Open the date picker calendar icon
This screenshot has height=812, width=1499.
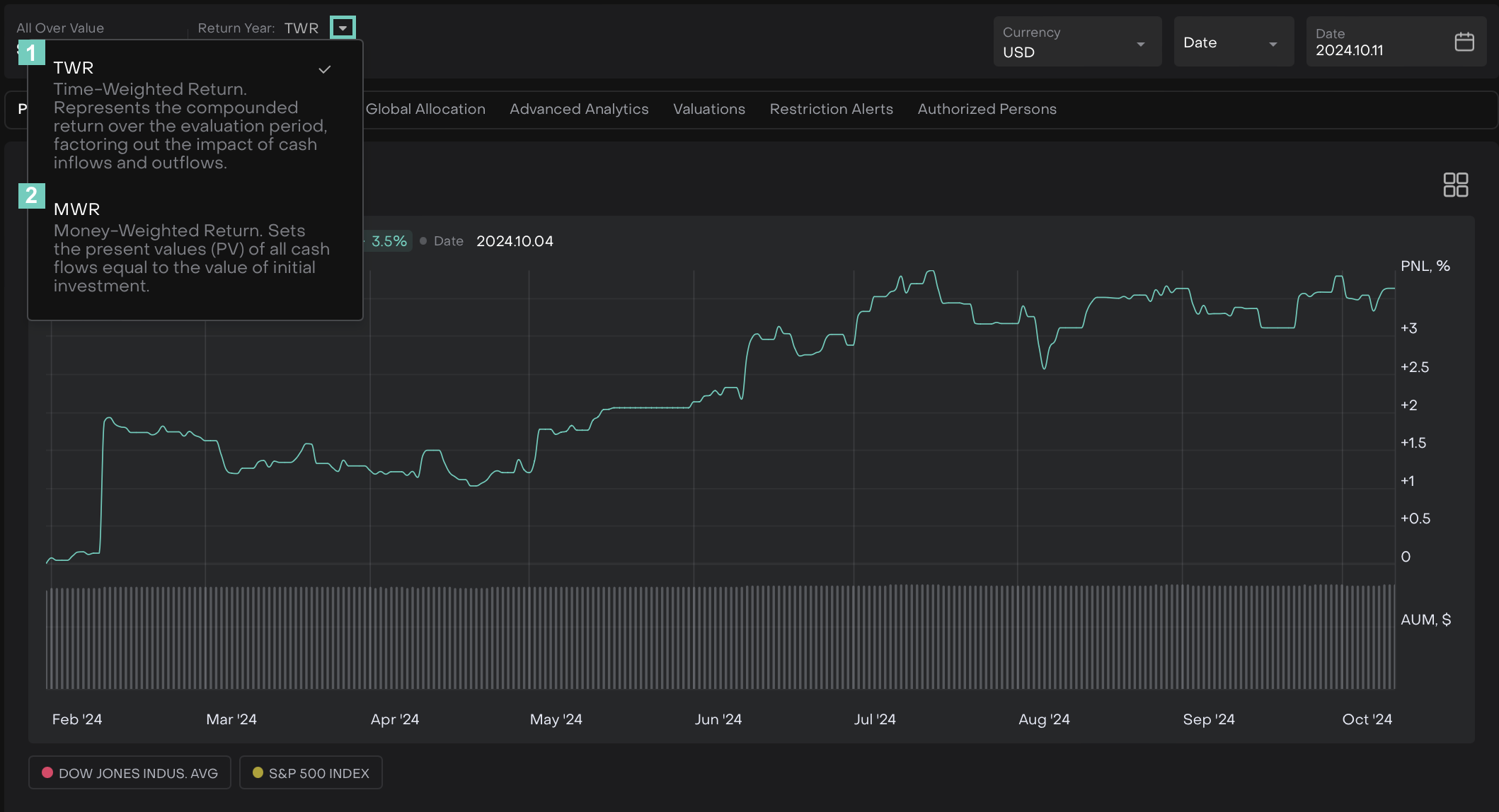[x=1464, y=42]
